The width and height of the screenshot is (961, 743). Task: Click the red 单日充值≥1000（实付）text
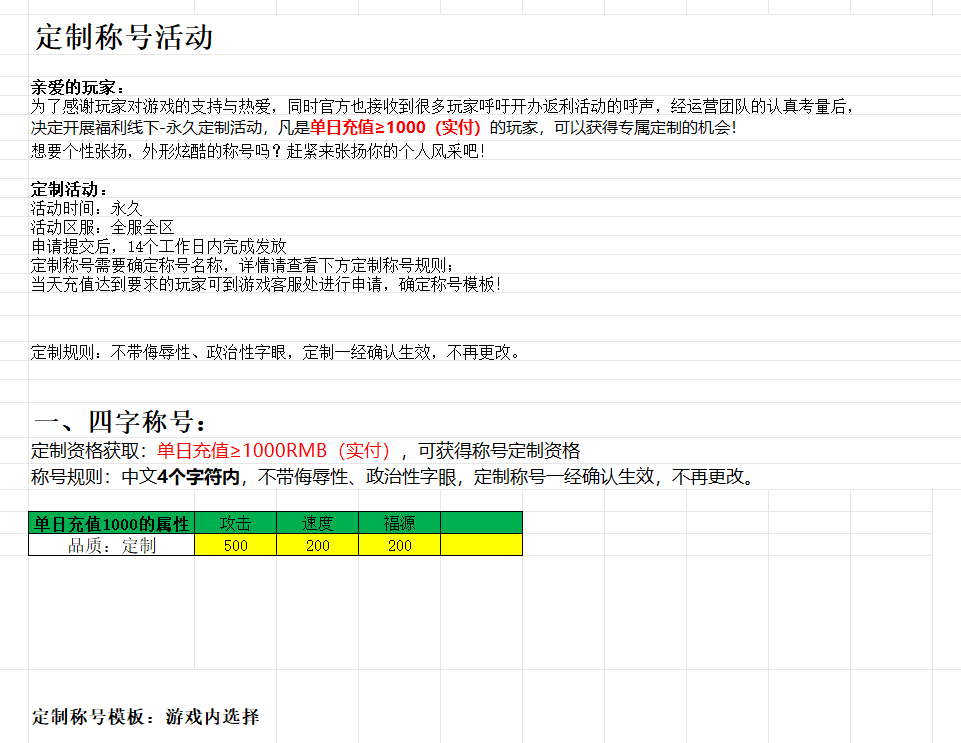[x=396, y=128]
